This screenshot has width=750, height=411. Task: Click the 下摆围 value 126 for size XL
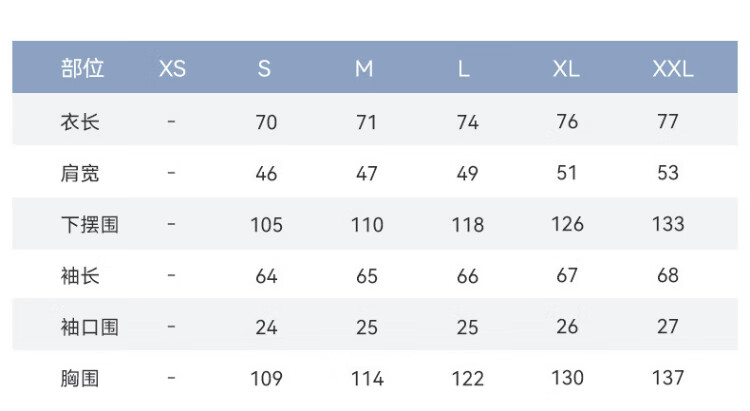pyautogui.click(x=567, y=224)
